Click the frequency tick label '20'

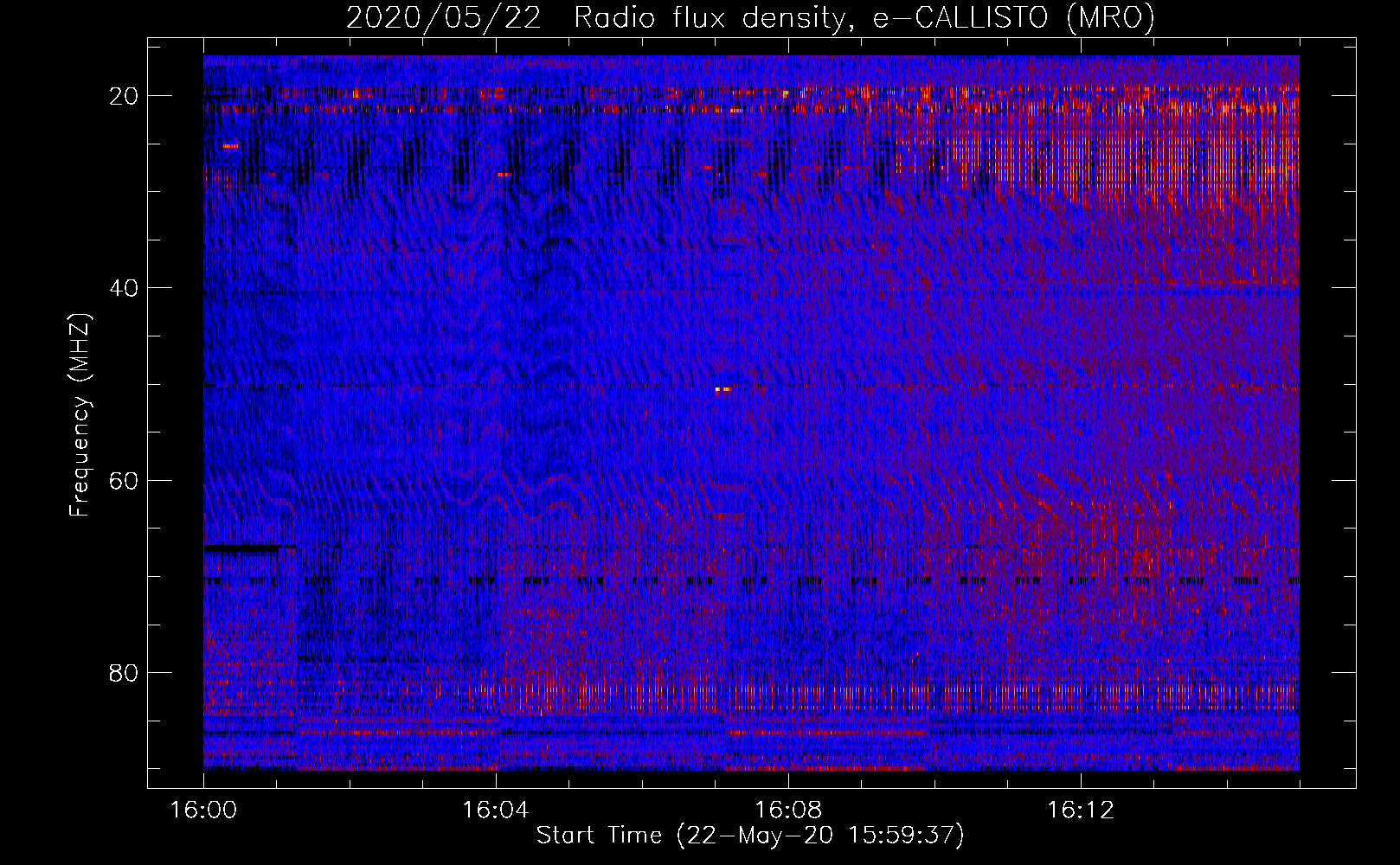pyautogui.click(x=125, y=96)
